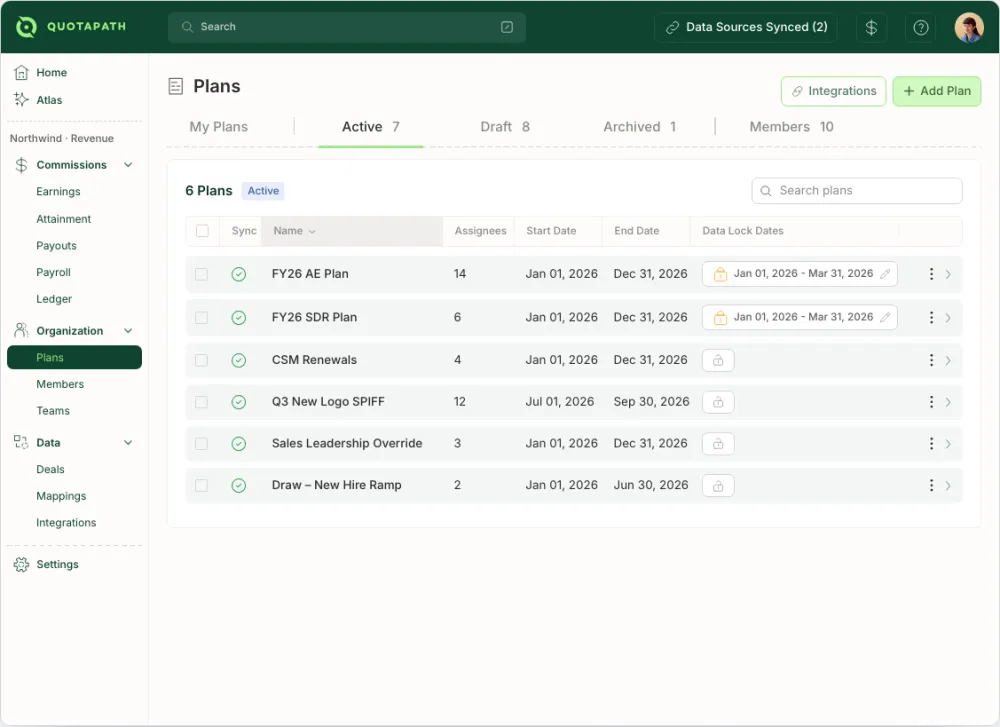Check the CSM Renewals row checkbox
Screen dimensions: 1000x727
click(202, 360)
